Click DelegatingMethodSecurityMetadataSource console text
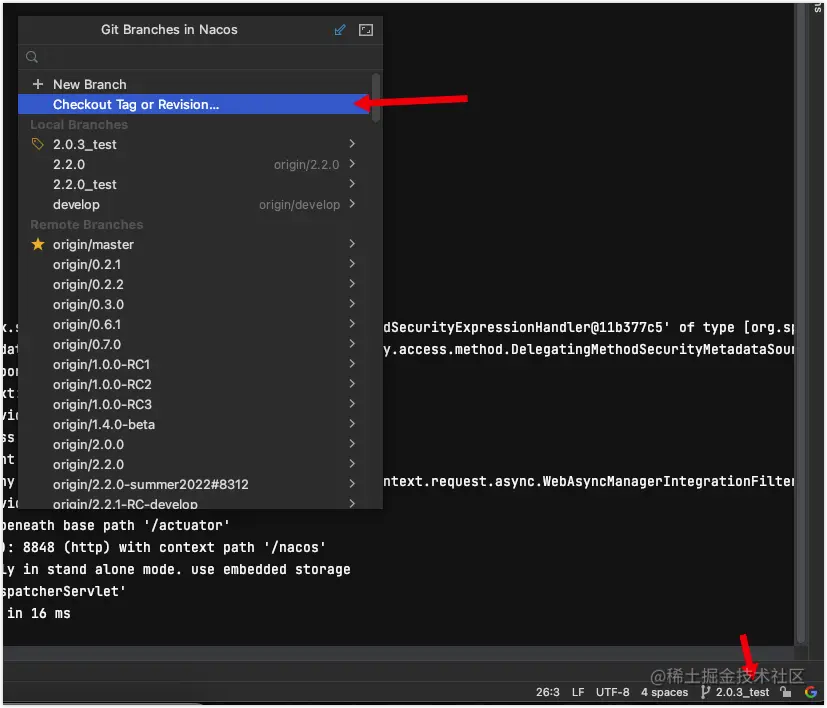 [x=652, y=350]
